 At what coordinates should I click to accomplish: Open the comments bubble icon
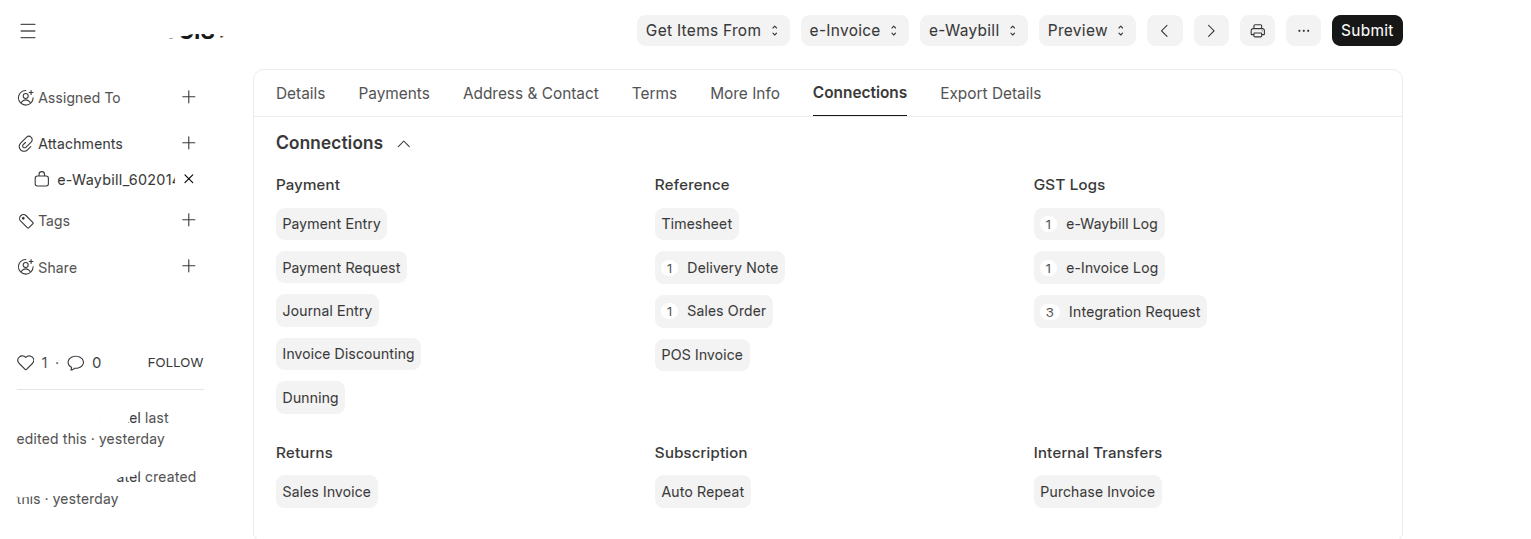[76, 363]
